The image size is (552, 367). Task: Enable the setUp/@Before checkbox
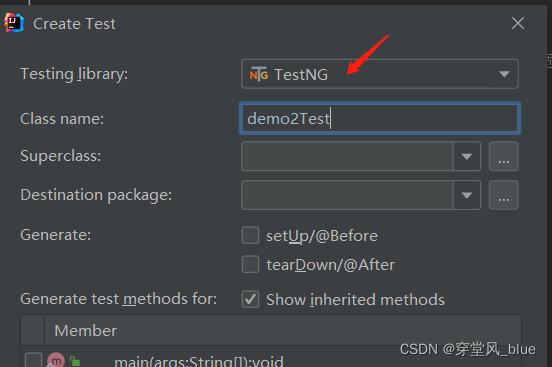[250, 235]
